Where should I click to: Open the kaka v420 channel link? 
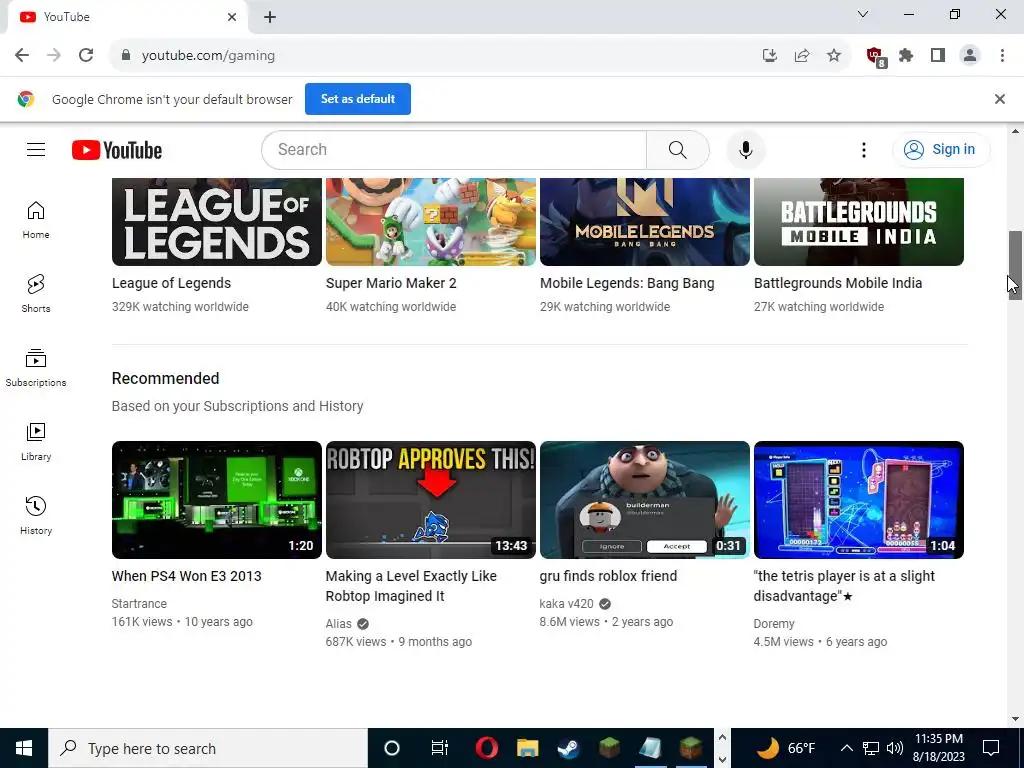tap(566, 603)
